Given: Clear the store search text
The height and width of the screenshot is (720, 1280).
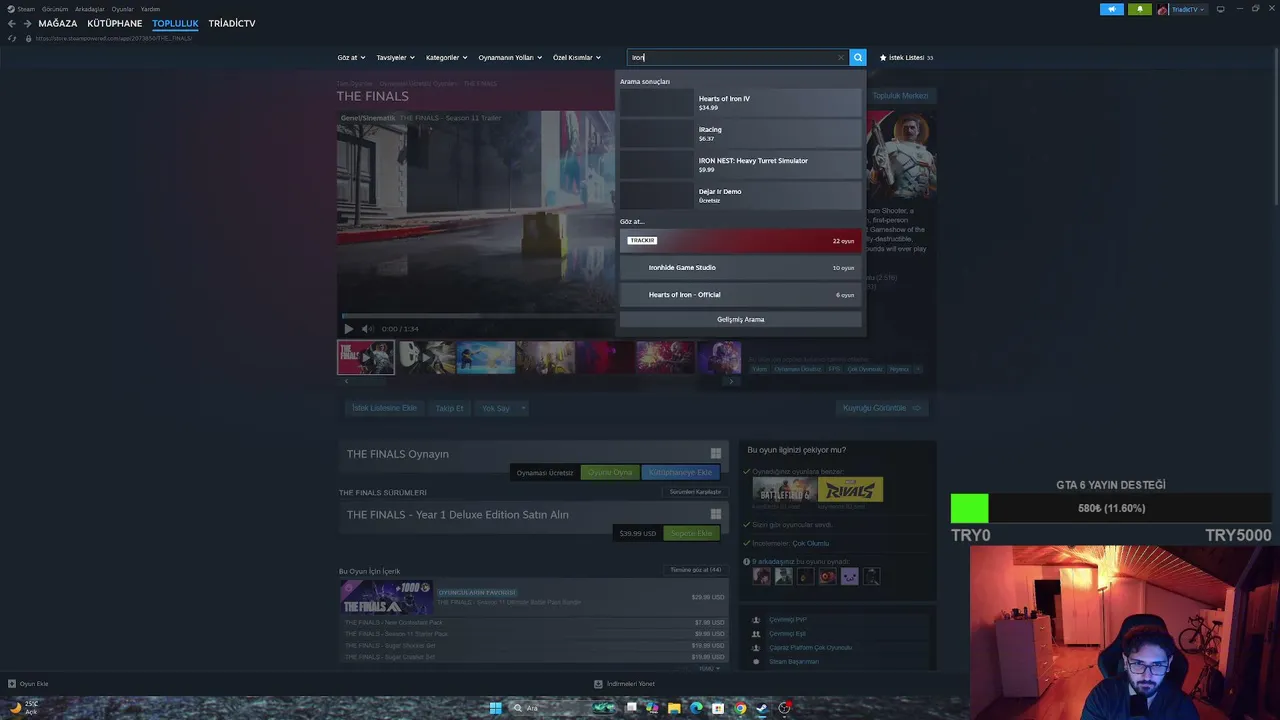Looking at the screenshot, I should [841, 57].
